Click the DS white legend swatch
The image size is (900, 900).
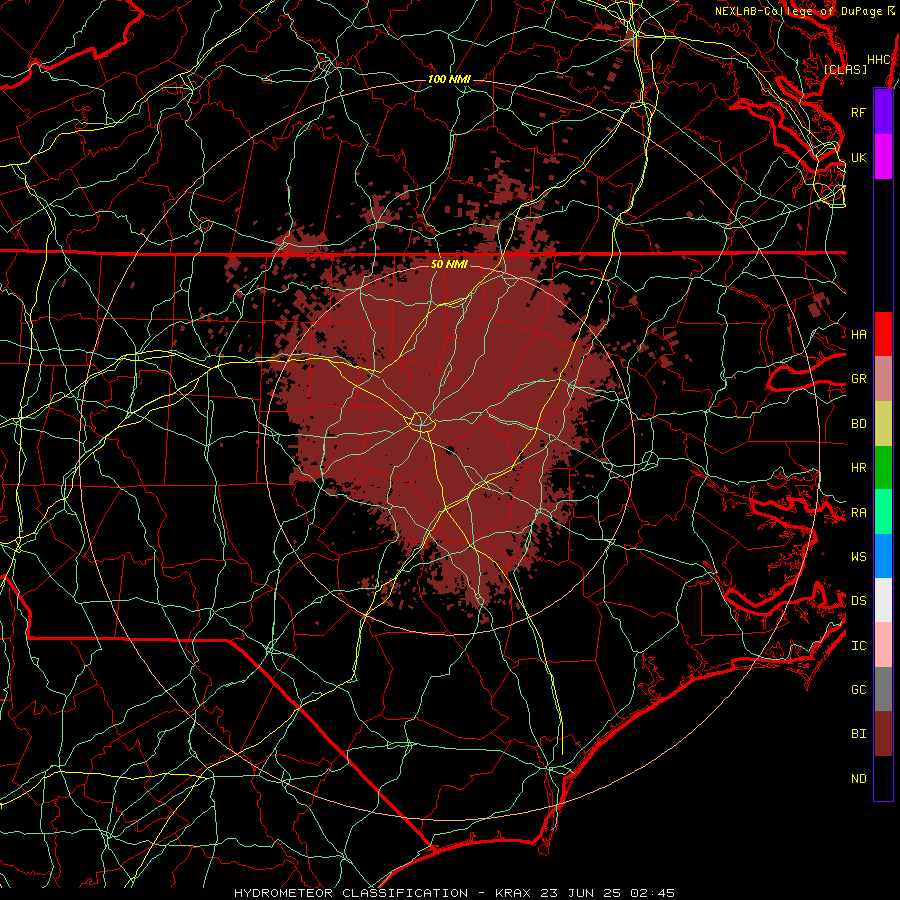(883, 600)
